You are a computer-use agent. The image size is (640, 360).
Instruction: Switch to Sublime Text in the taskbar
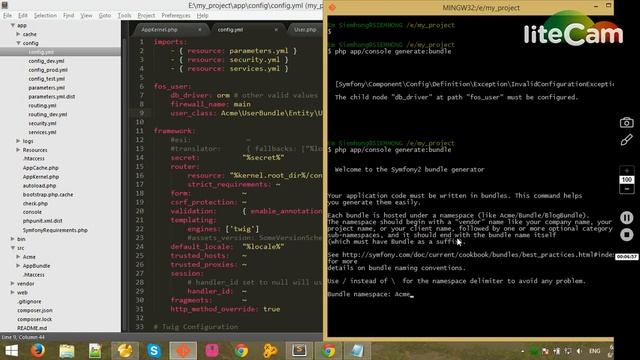pyautogui.click(x=299, y=351)
